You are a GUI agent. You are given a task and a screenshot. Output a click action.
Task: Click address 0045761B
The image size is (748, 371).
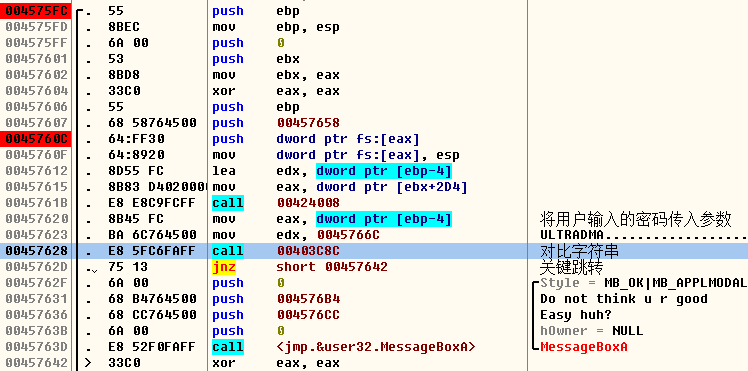click(36, 203)
